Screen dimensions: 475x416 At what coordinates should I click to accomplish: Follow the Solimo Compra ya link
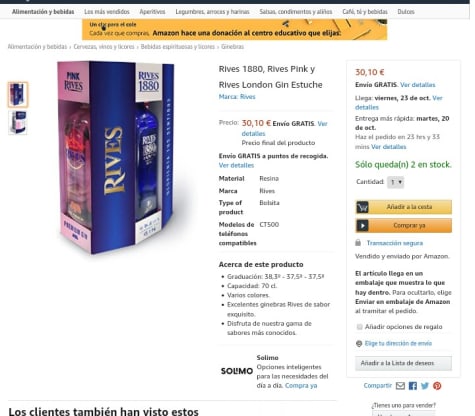pyautogui.click(x=301, y=386)
